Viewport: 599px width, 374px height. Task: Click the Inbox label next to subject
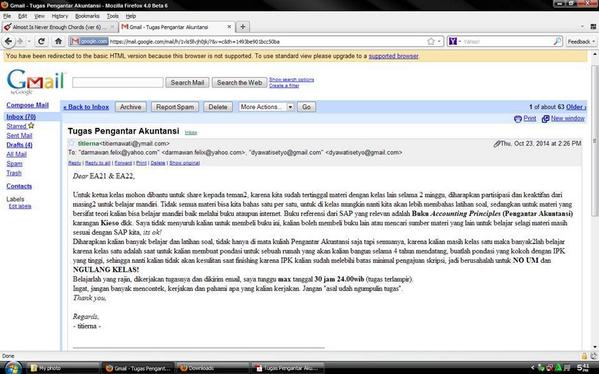coord(191,133)
